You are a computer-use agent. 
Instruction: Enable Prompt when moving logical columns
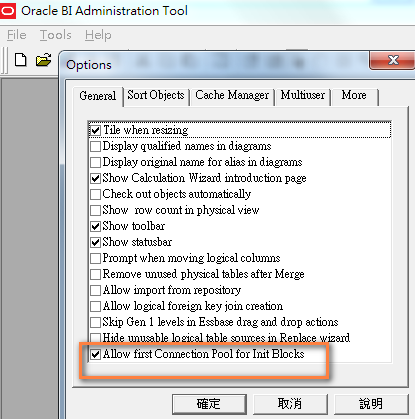click(95, 258)
